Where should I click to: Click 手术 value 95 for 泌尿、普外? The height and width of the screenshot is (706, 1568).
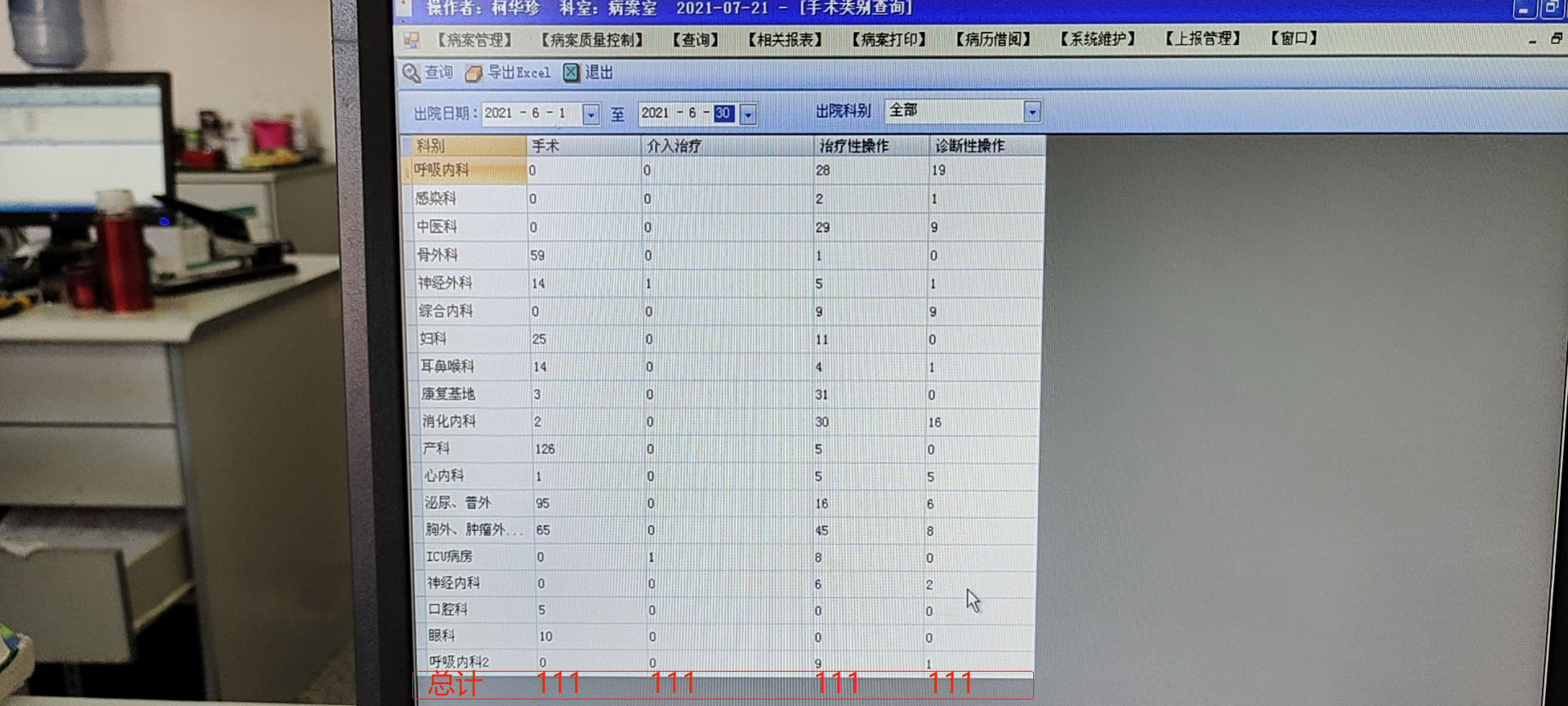pyautogui.click(x=542, y=504)
